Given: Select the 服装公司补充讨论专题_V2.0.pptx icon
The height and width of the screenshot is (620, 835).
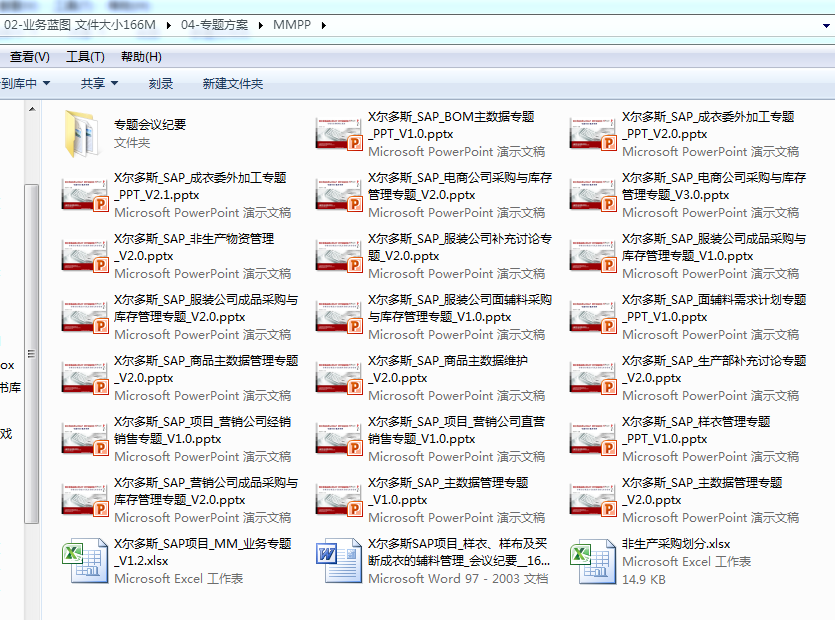Looking at the screenshot, I should click(x=339, y=256).
